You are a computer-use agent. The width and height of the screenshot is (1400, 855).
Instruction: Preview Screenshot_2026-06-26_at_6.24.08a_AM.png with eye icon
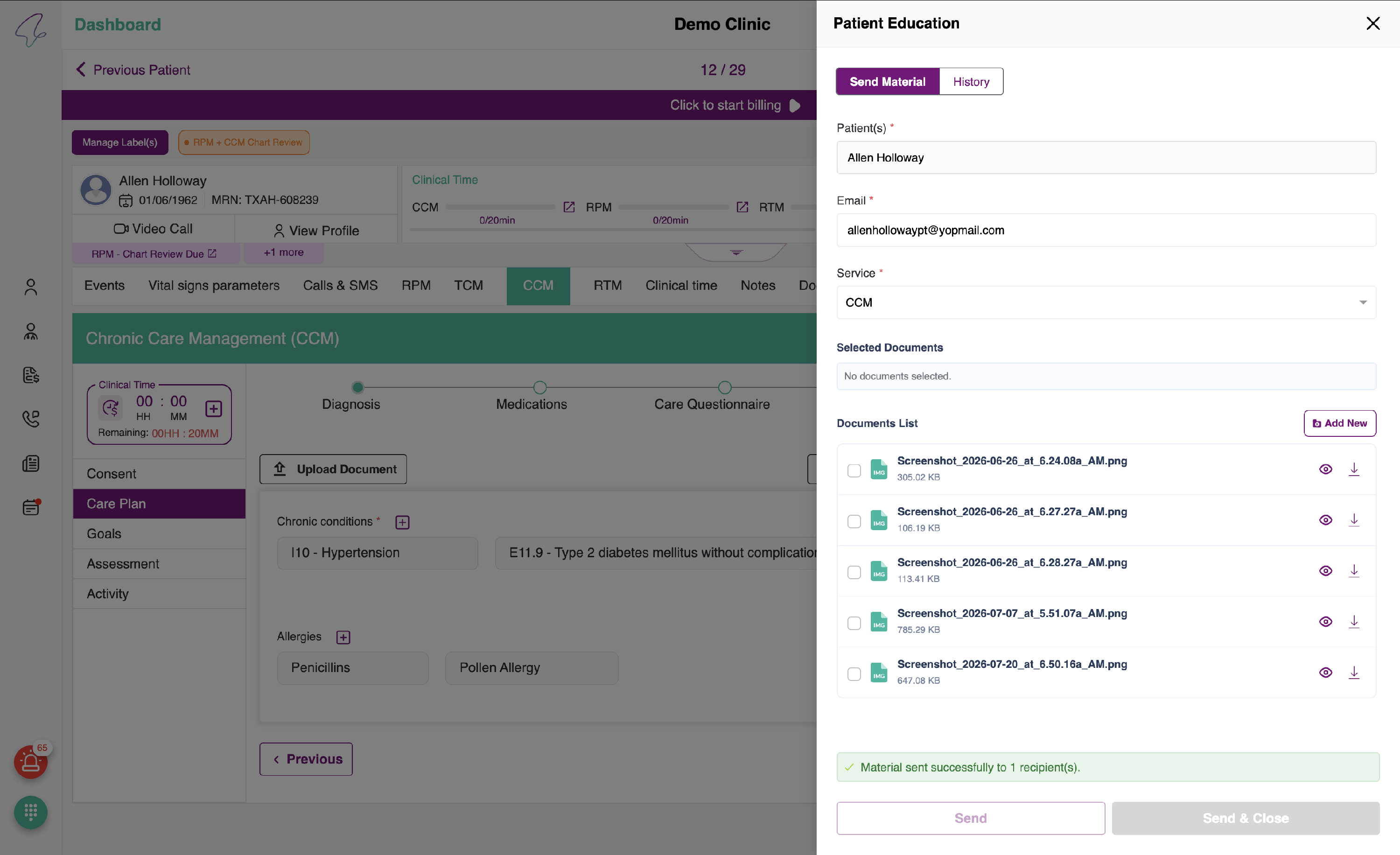pyautogui.click(x=1325, y=469)
